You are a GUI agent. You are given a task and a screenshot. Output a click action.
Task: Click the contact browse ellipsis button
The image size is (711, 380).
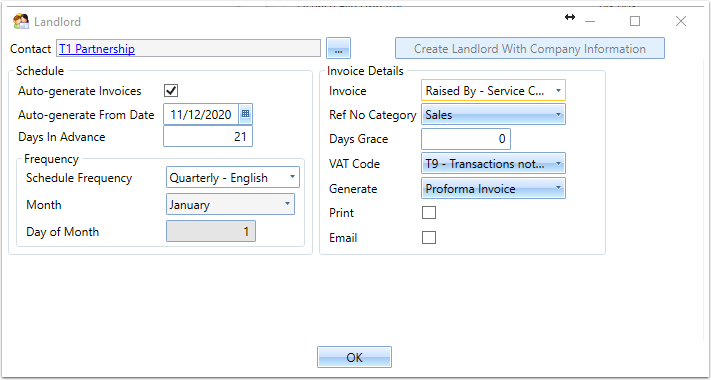(x=338, y=49)
